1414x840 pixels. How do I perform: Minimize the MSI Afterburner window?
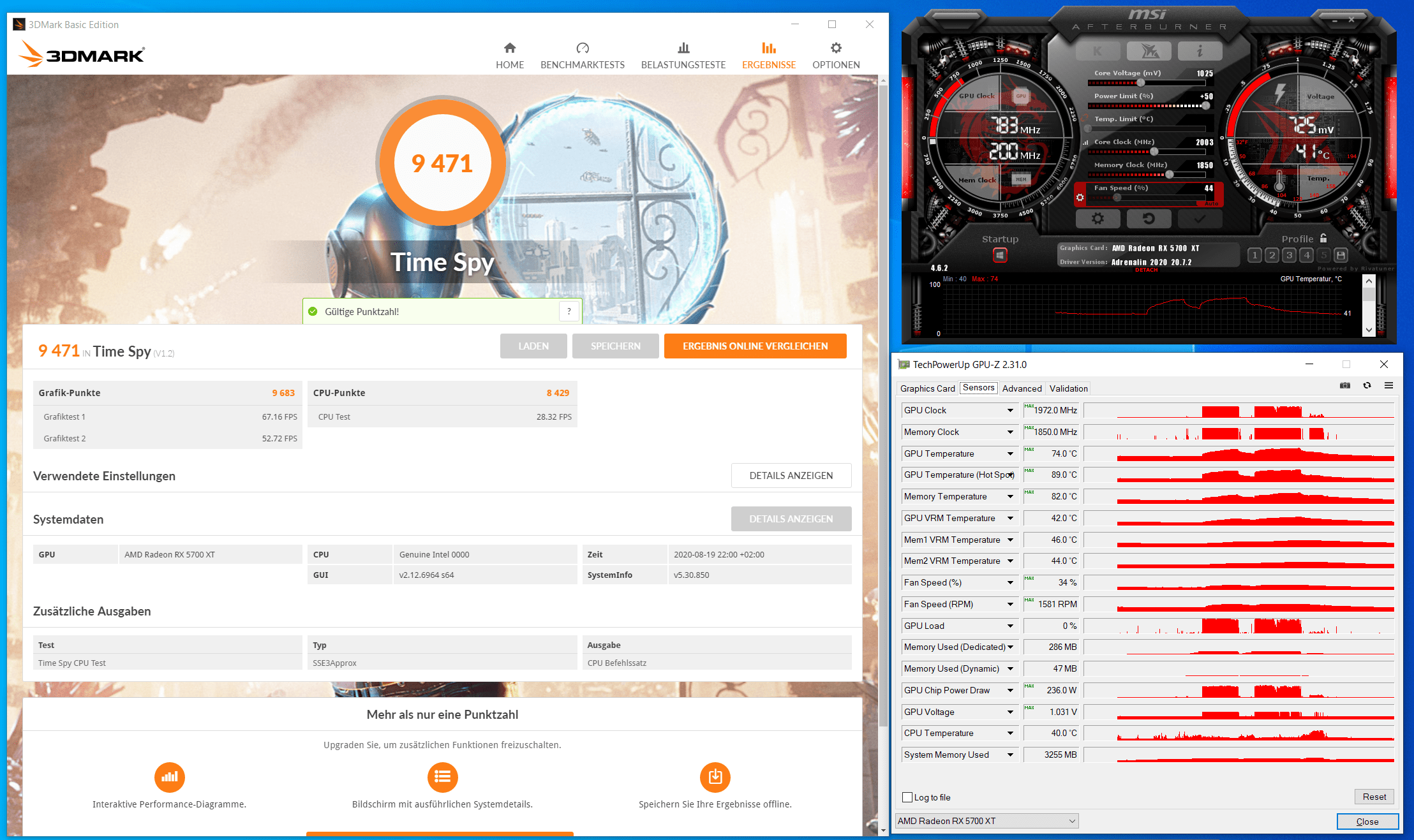pos(1335,20)
